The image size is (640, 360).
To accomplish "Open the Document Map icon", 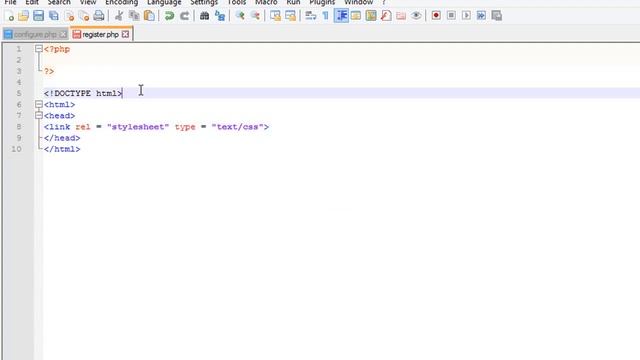I will [x=371, y=16].
